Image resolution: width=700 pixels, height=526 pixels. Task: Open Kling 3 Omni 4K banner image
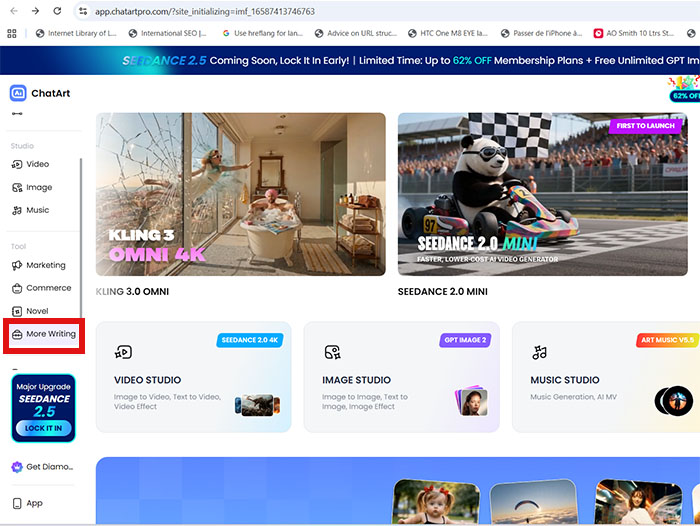[x=241, y=194]
